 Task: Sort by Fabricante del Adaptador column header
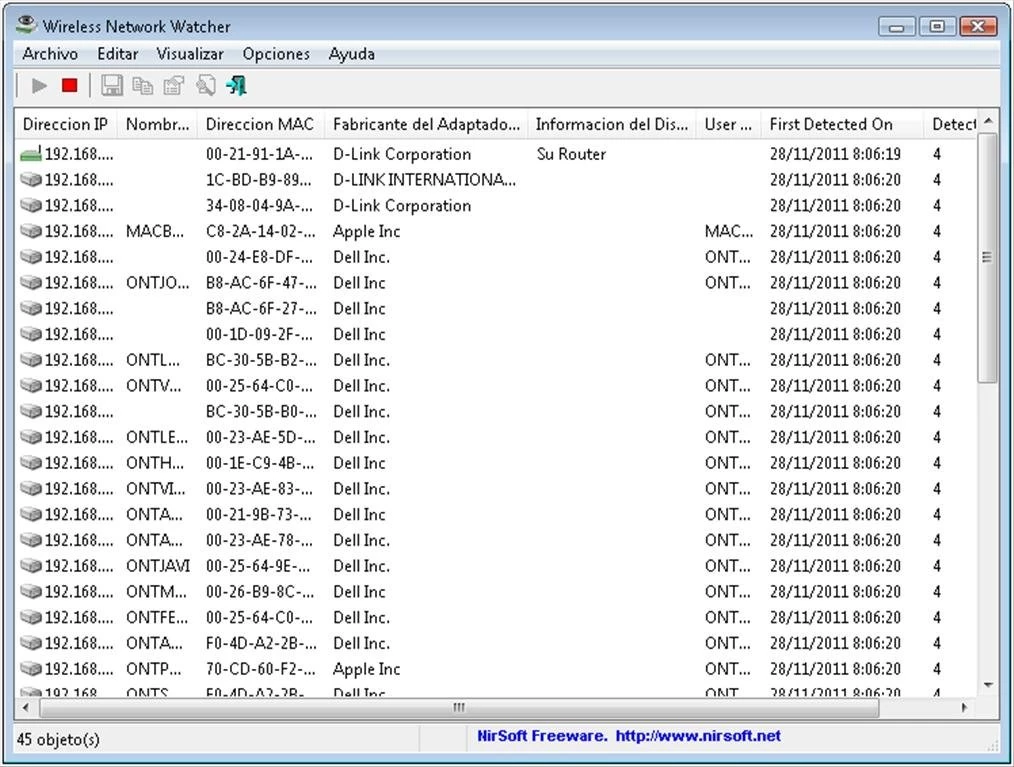426,125
